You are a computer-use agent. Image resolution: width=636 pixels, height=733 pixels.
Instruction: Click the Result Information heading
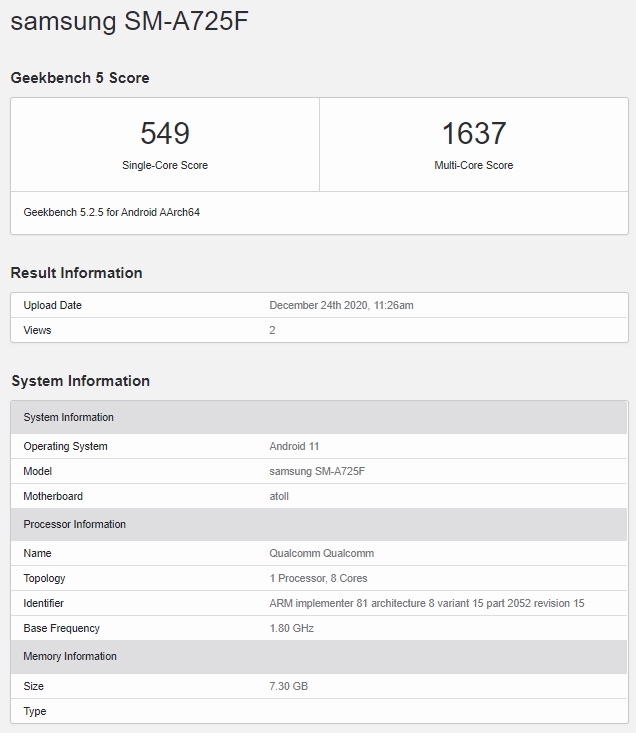(x=76, y=273)
